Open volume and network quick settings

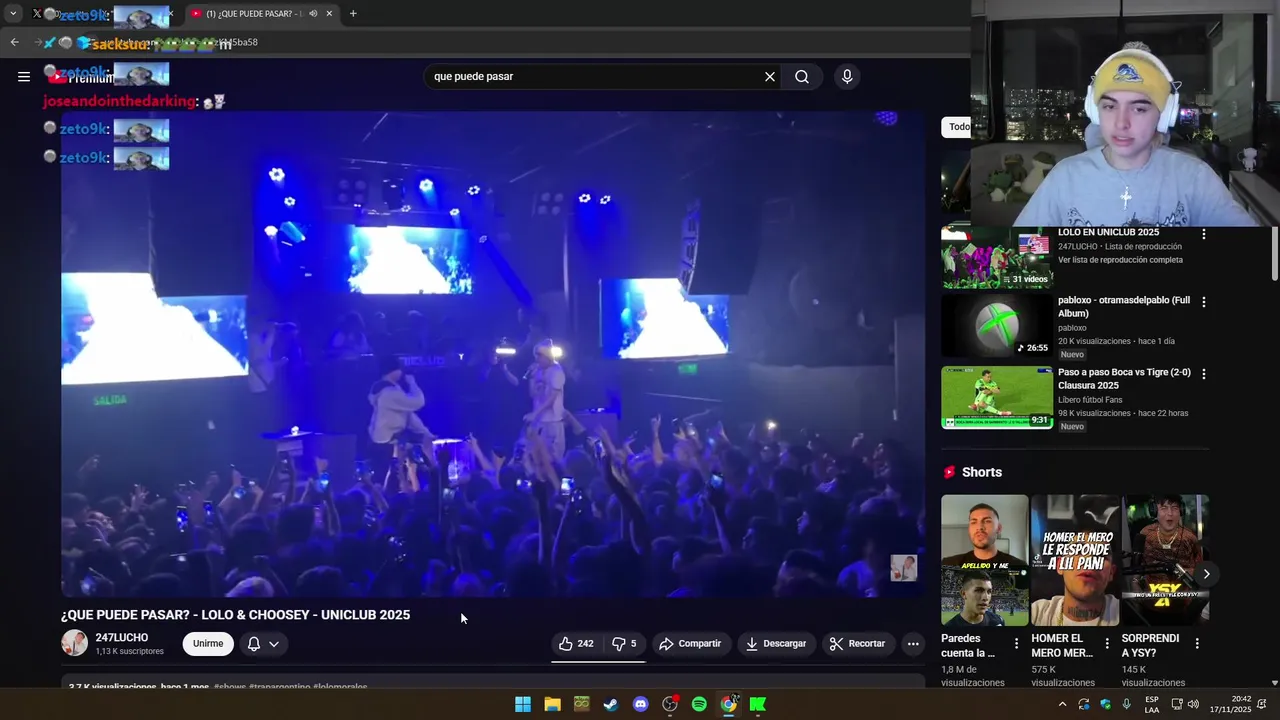(1185, 704)
